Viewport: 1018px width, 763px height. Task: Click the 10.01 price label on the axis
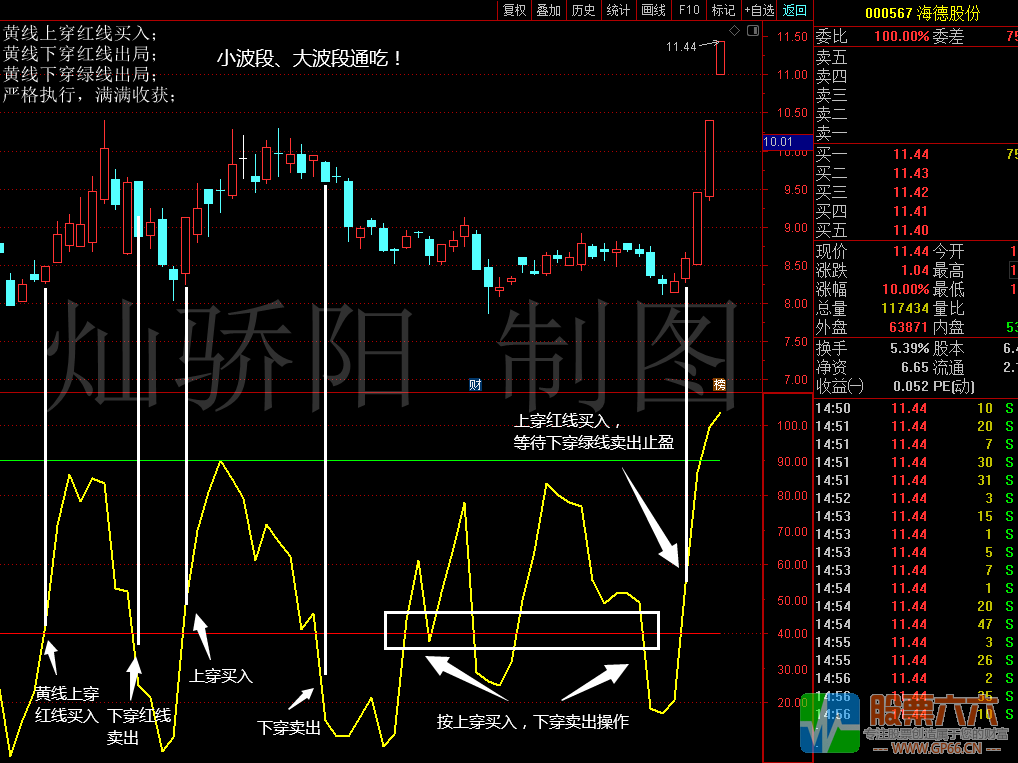[778, 143]
